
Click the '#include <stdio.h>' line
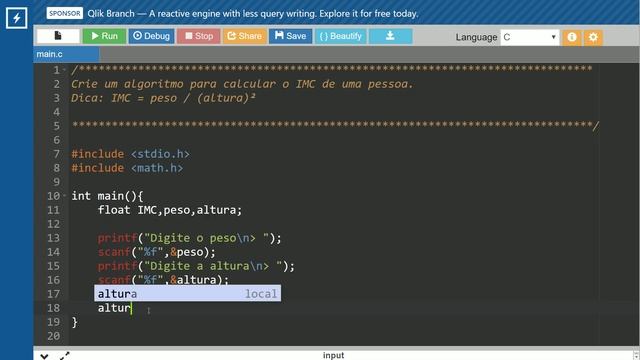[130, 154]
